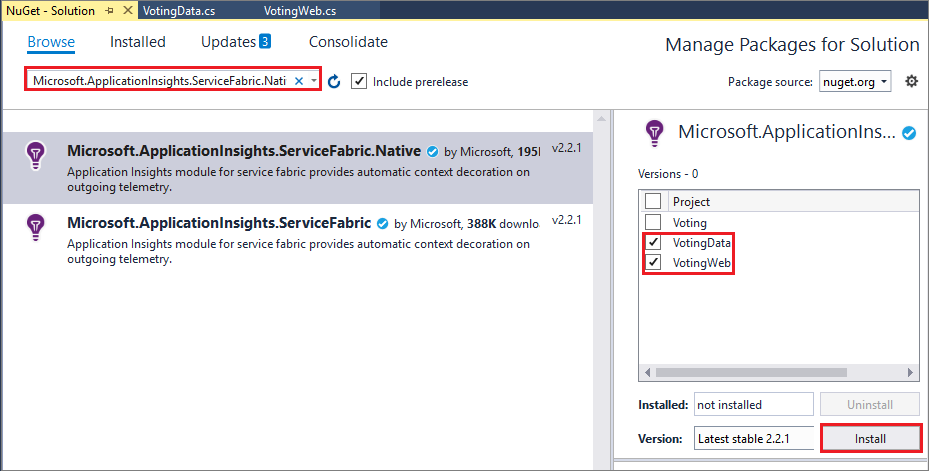Screen dimensions: 929x471
Task: Click the project list scroll right arrow
Action: pos(911,373)
